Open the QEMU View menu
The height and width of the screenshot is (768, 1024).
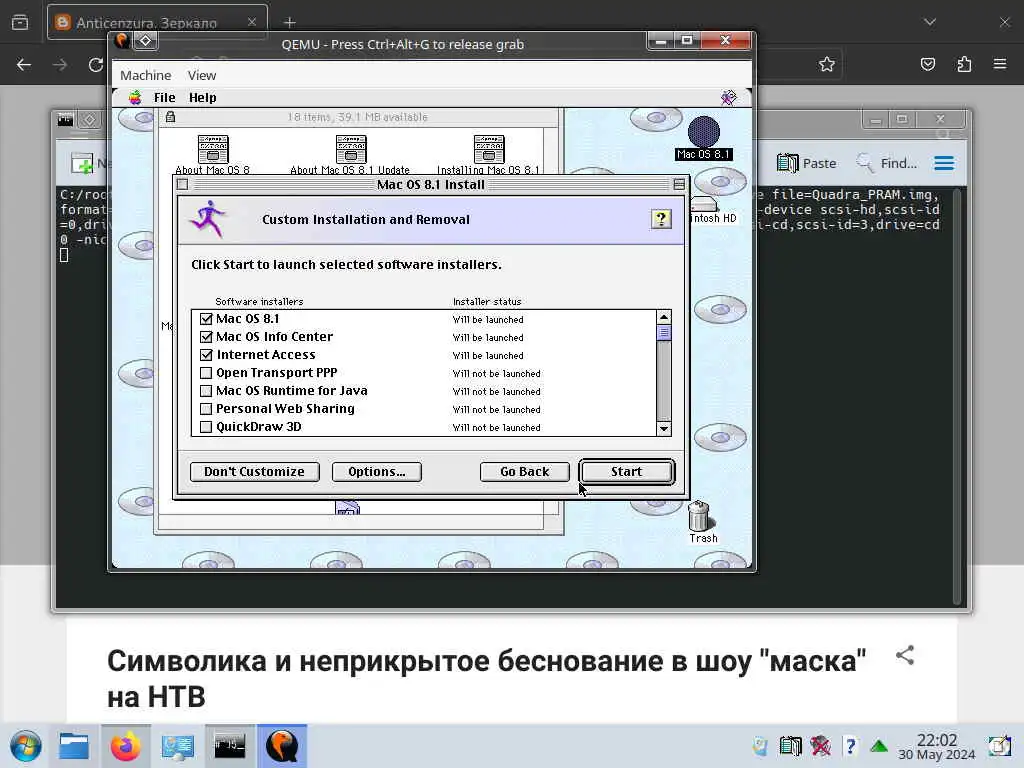202,75
